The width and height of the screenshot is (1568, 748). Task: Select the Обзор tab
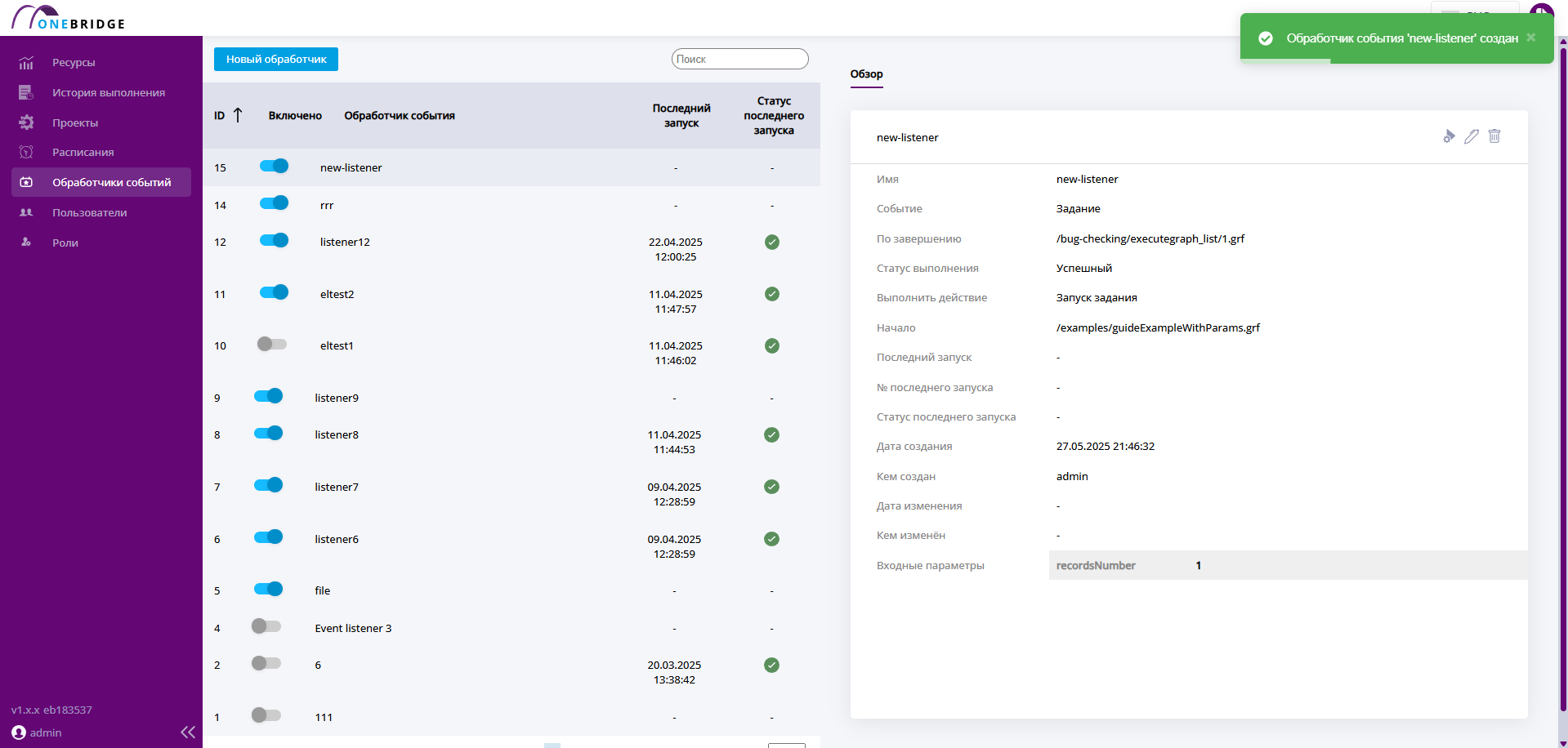click(x=867, y=74)
